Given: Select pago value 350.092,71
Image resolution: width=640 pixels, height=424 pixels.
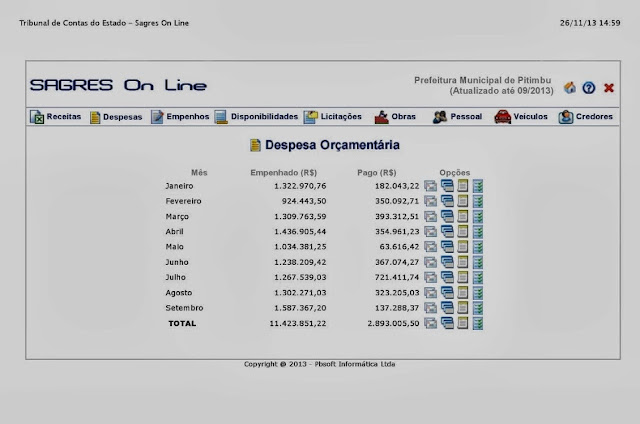Looking at the screenshot, I should click(397, 201).
